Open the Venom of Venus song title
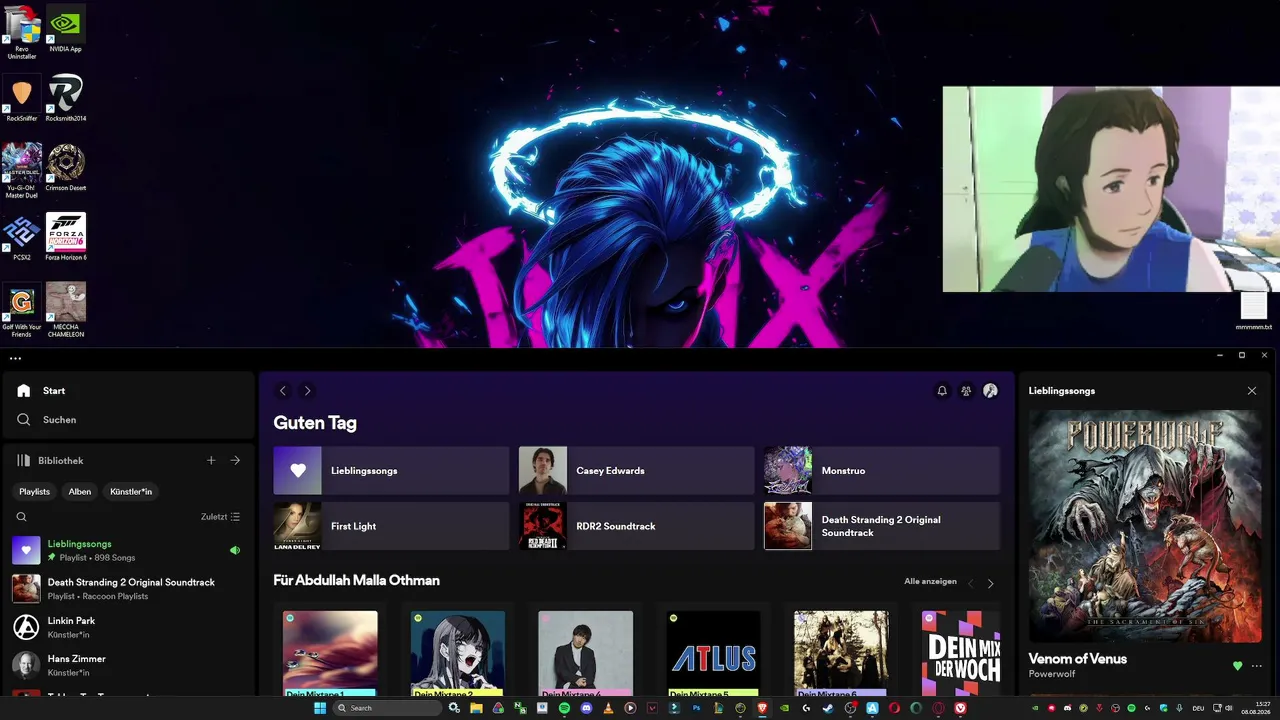The image size is (1280, 720). coord(1078,659)
